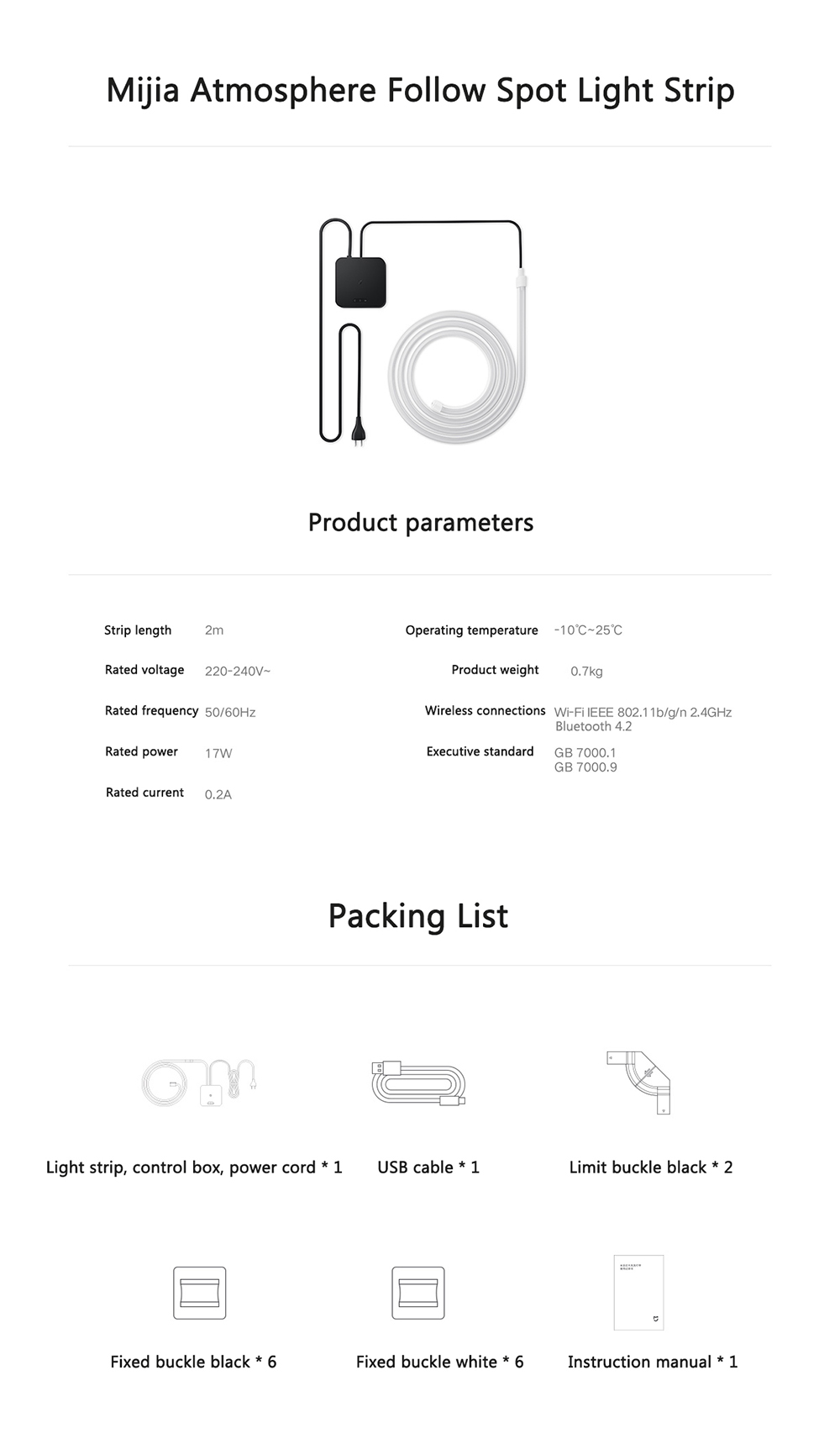The height and width of the screenshot is (1449, 840).
Task: Click the limit buckle icon
Action: pos(640,1082)
